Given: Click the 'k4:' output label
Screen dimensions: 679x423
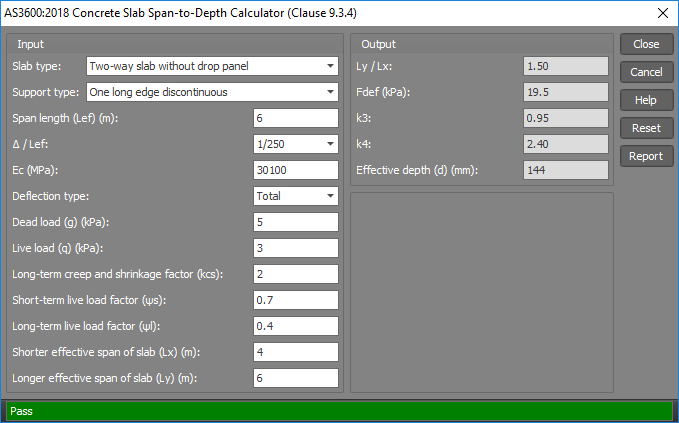Looking at the screenshot, I should 364,144.
